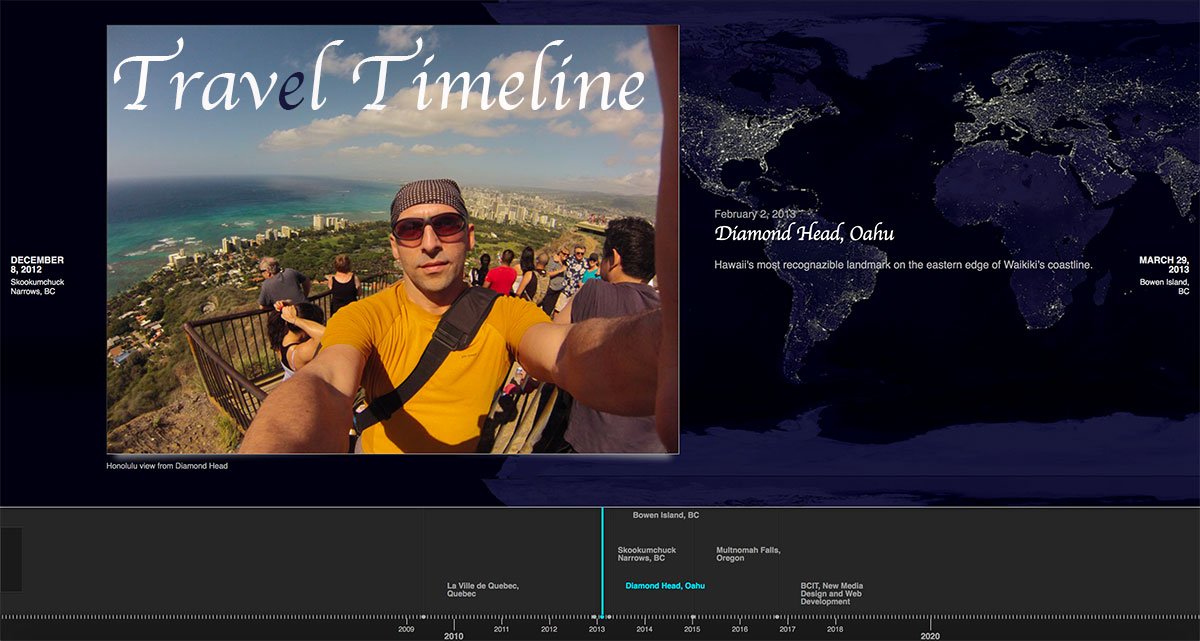
Task: Click the 'February 2, 2013' date text
Action: coord(755,214)
